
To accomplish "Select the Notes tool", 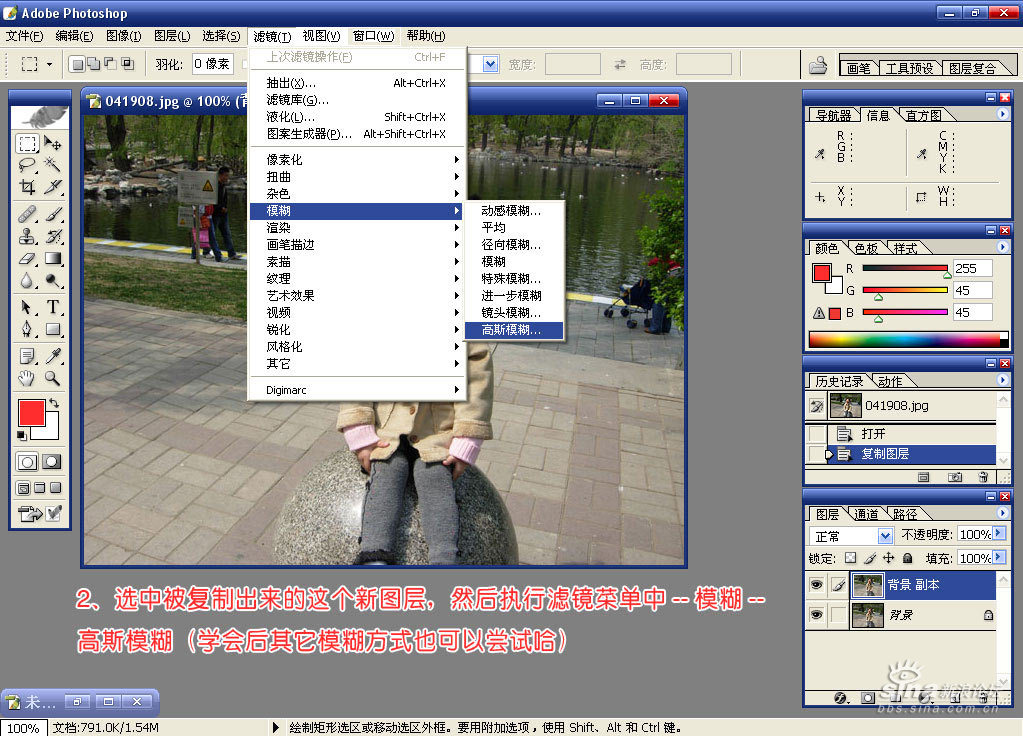I will [x=27, y=356].
